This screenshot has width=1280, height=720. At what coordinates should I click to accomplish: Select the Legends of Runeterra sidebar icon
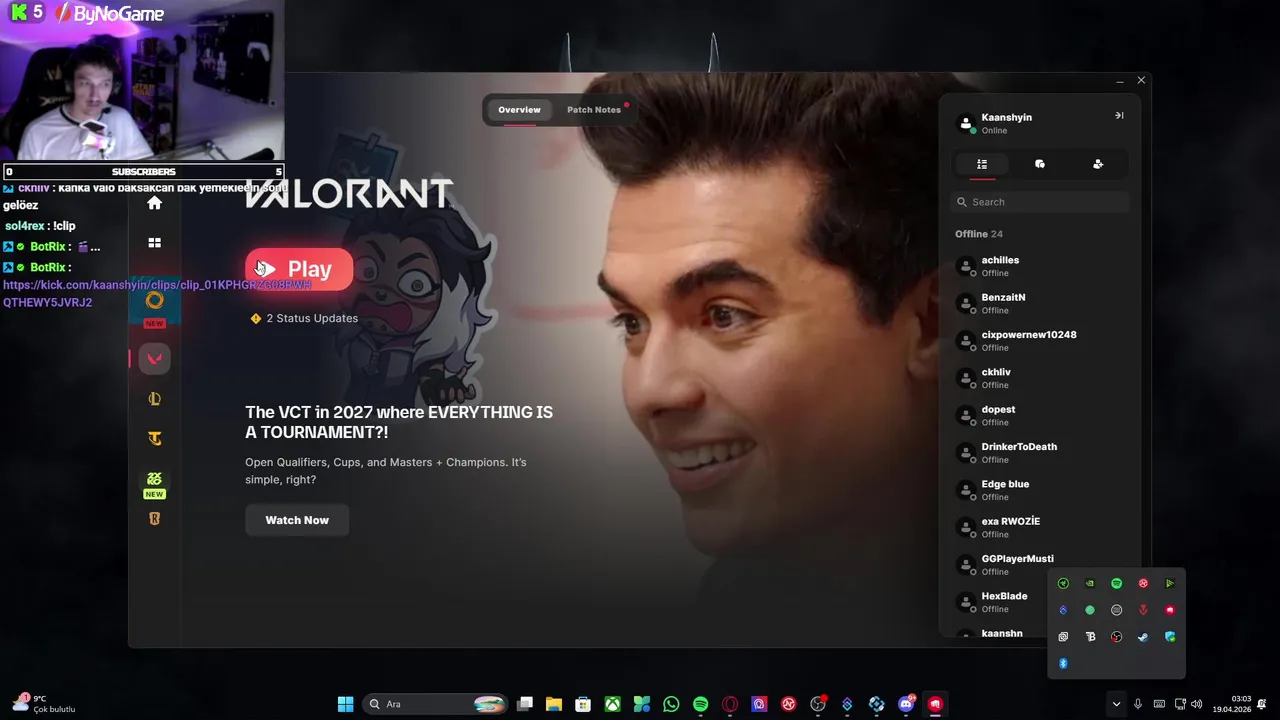tap(154, 518)
